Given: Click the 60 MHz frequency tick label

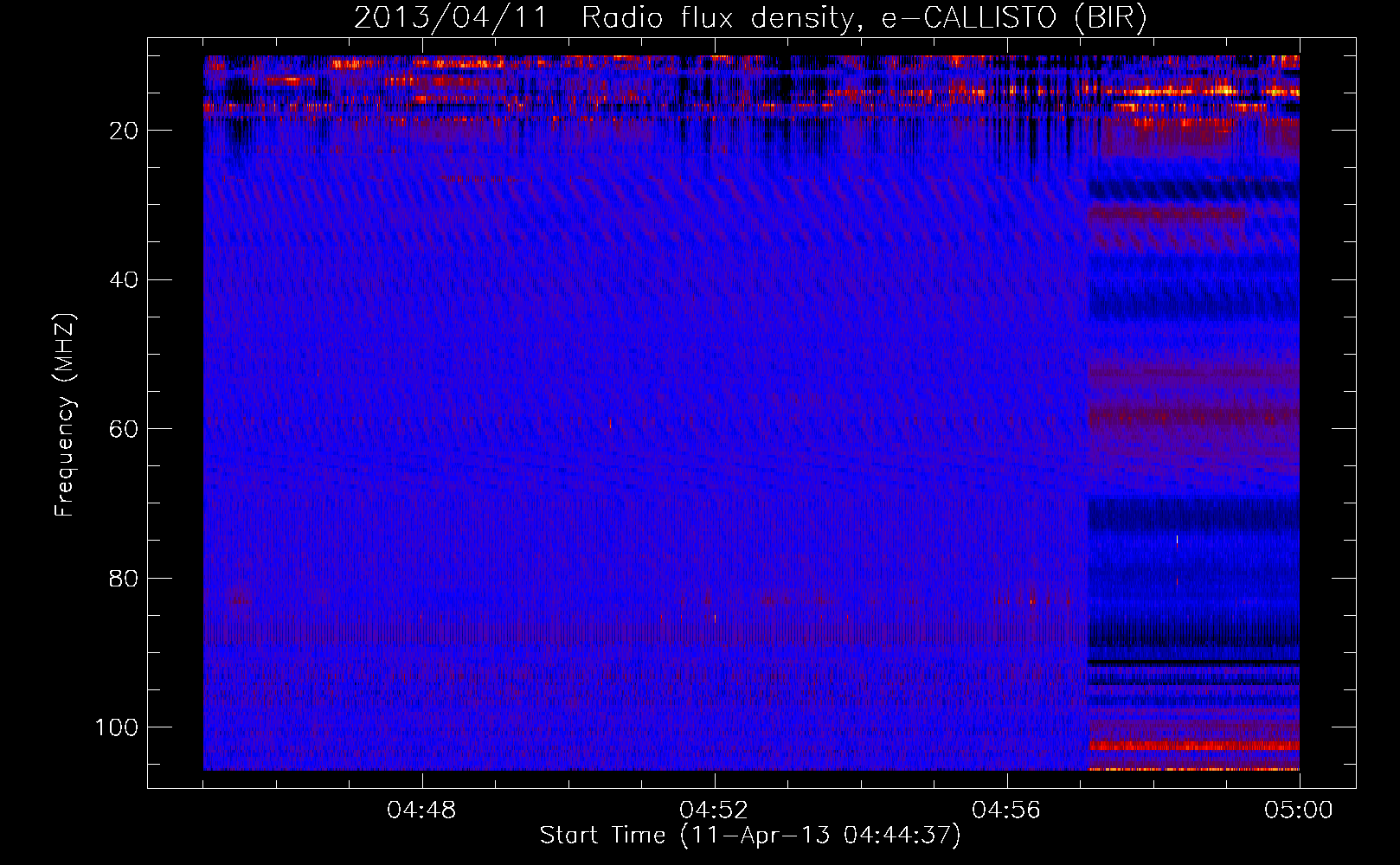Looking at the screenshot, I should click(124, 429).
